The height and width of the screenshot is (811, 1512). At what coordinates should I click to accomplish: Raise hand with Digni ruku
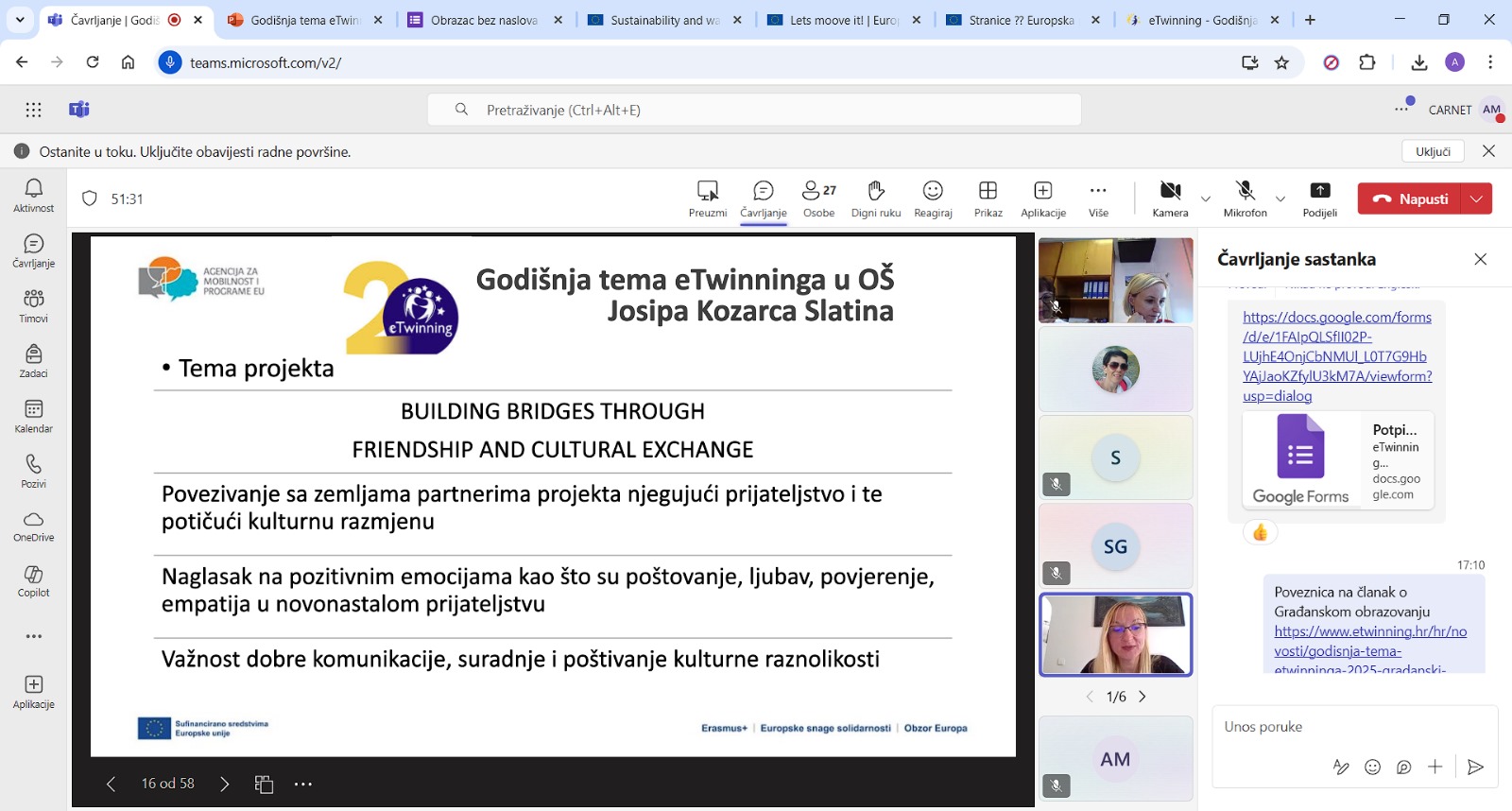(876, 198)
